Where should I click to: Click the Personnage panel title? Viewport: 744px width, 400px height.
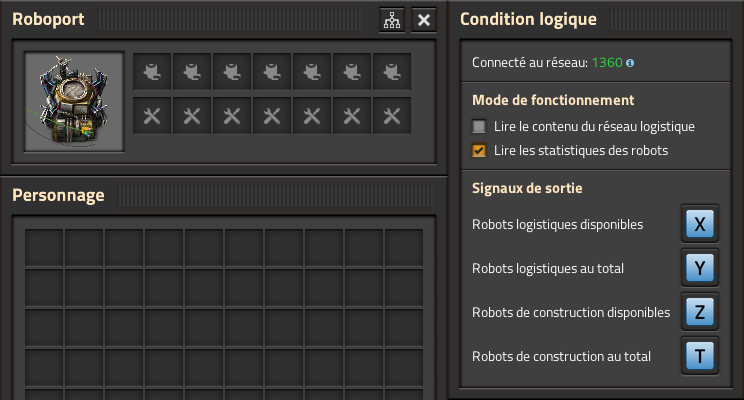[58, 195]
